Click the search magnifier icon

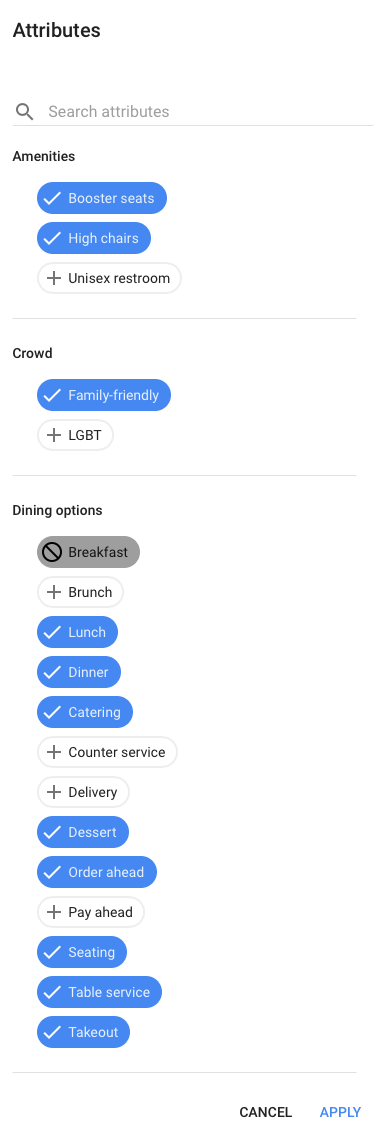point(24,111)
